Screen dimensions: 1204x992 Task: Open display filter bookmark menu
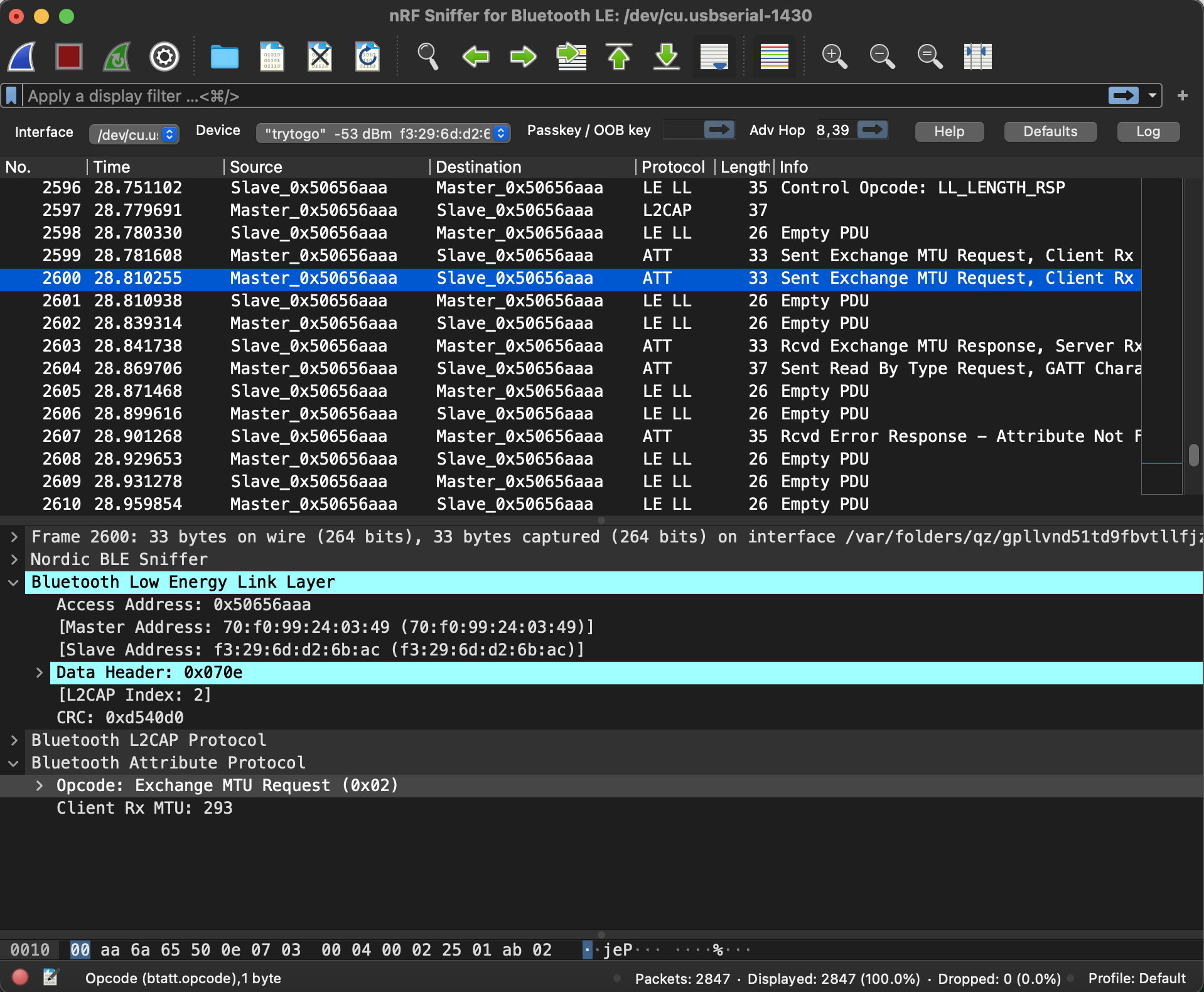[x=11, y=95]
